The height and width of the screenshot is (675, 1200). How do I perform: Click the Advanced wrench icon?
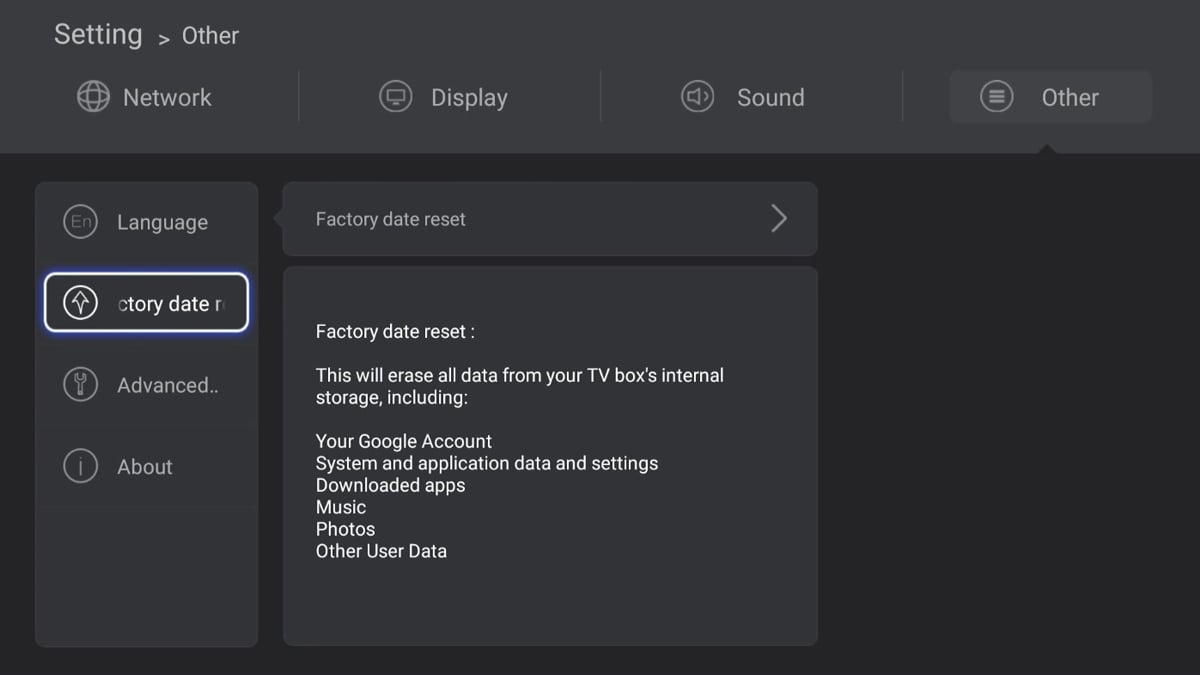80,385
